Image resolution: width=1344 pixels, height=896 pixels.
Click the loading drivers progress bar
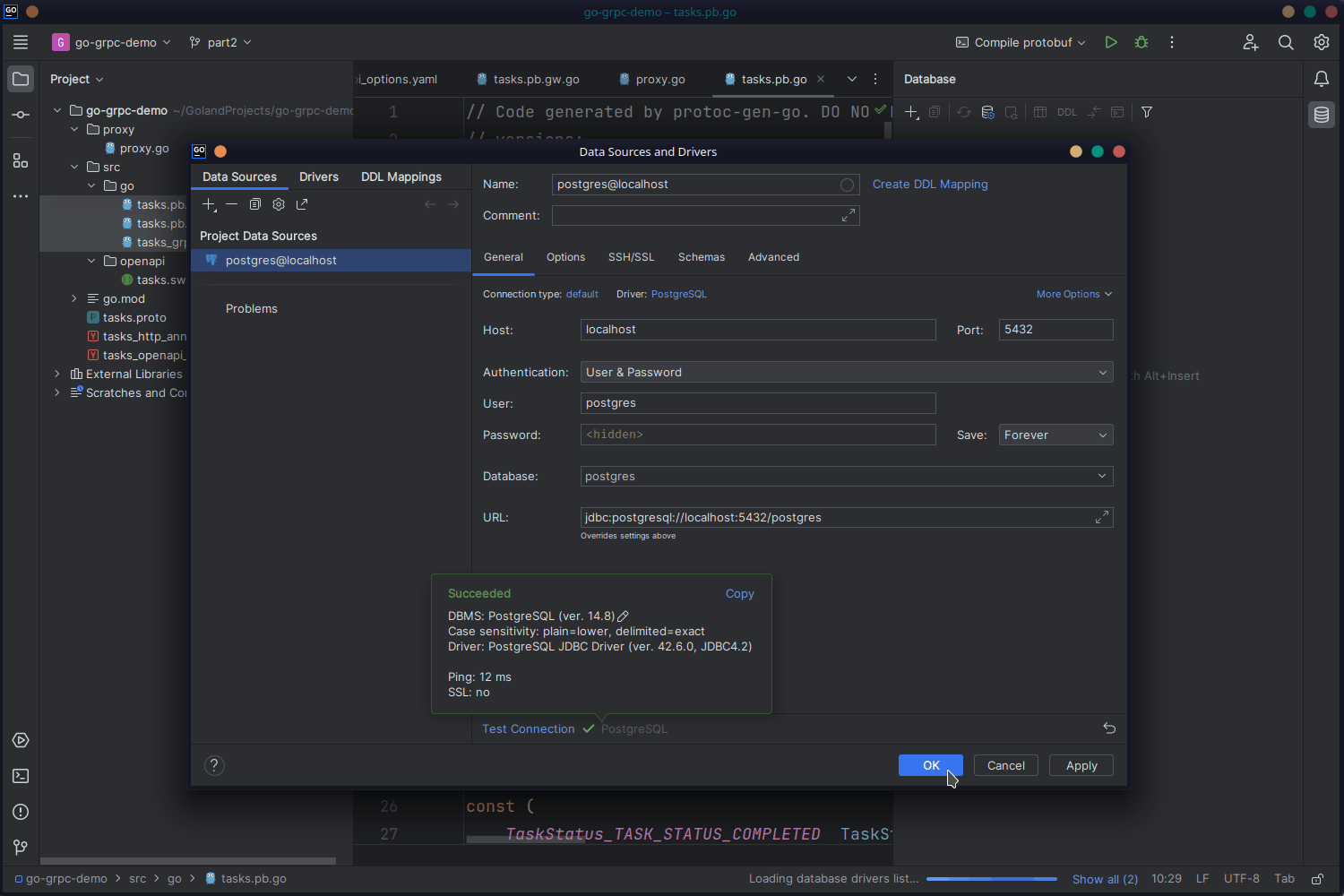pos(991,879)
